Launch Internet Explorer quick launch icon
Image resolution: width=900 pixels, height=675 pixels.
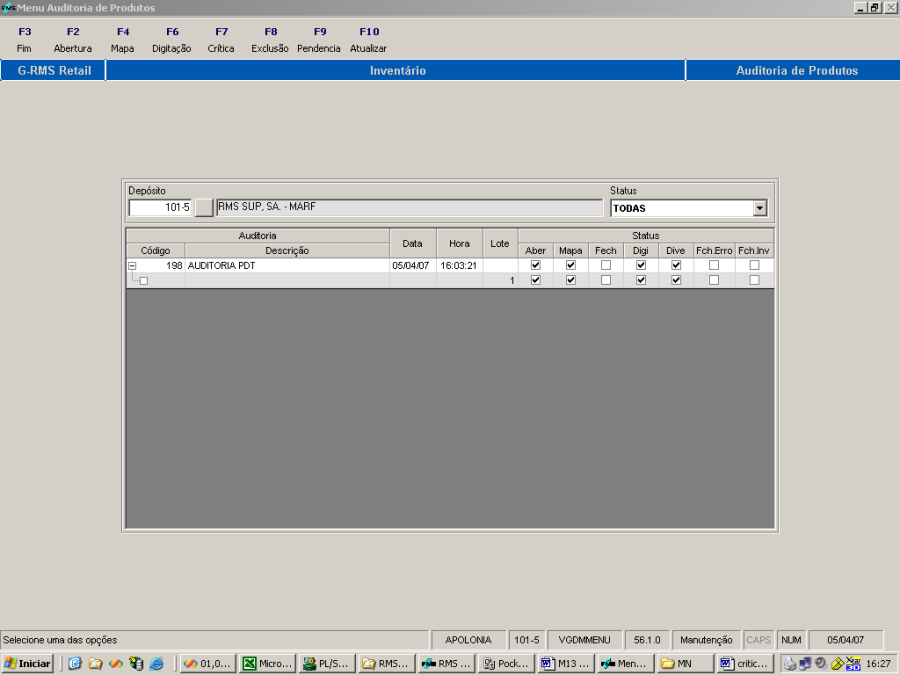click(x=156, y=664)
